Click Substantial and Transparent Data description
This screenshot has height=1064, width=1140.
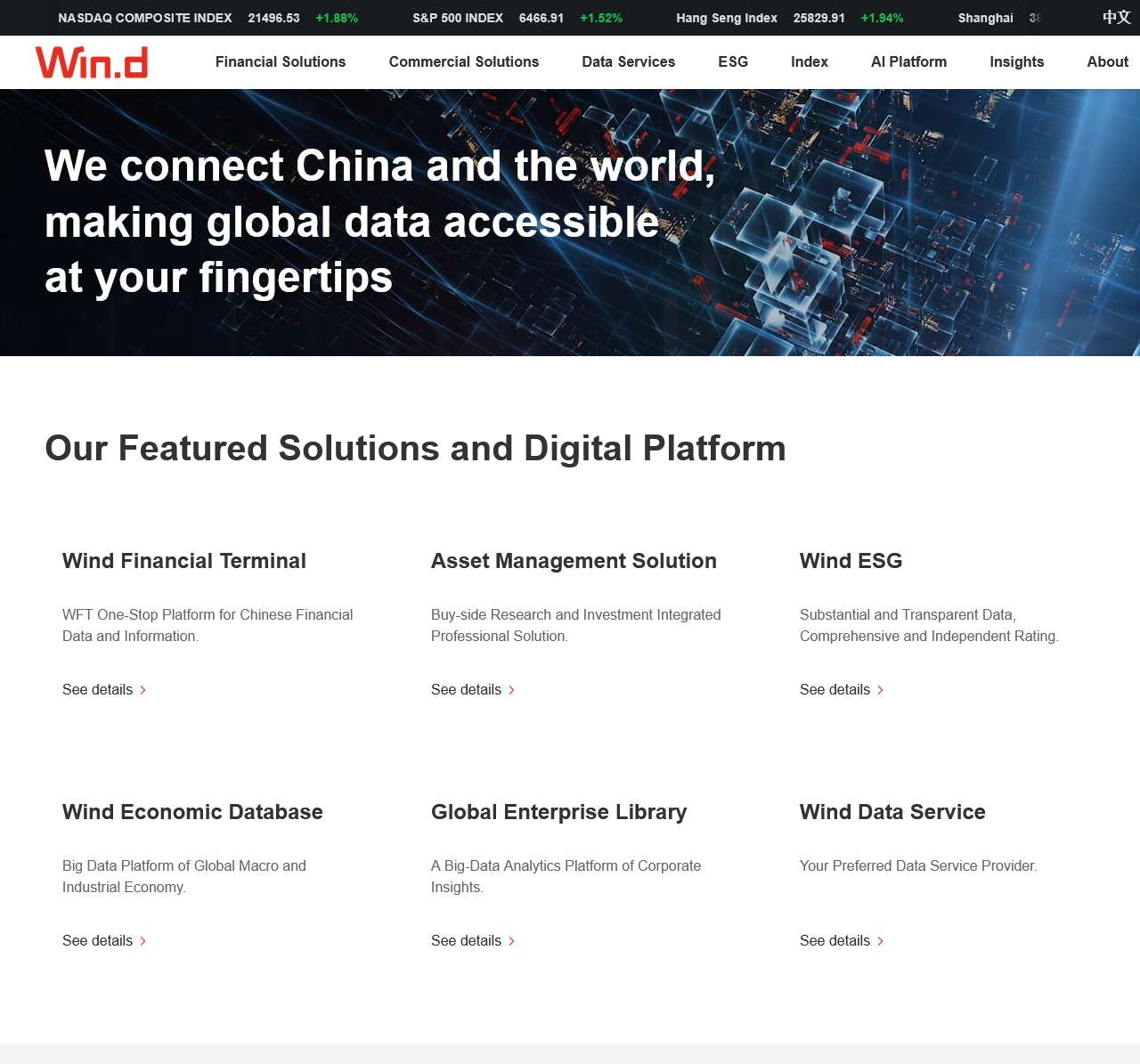pyautogui.click(x=929, y=625)
